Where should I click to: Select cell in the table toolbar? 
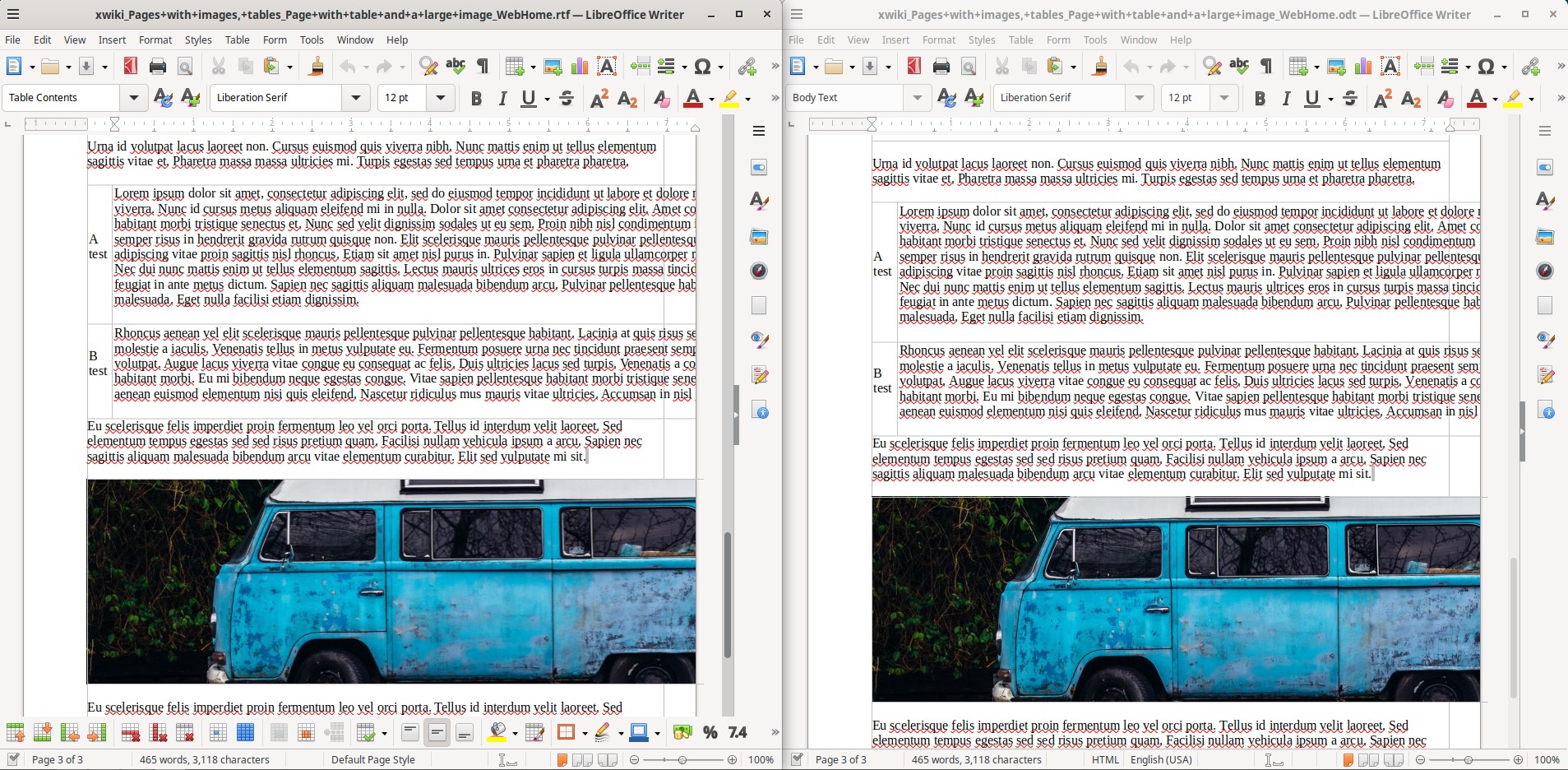tap(218, 732)
